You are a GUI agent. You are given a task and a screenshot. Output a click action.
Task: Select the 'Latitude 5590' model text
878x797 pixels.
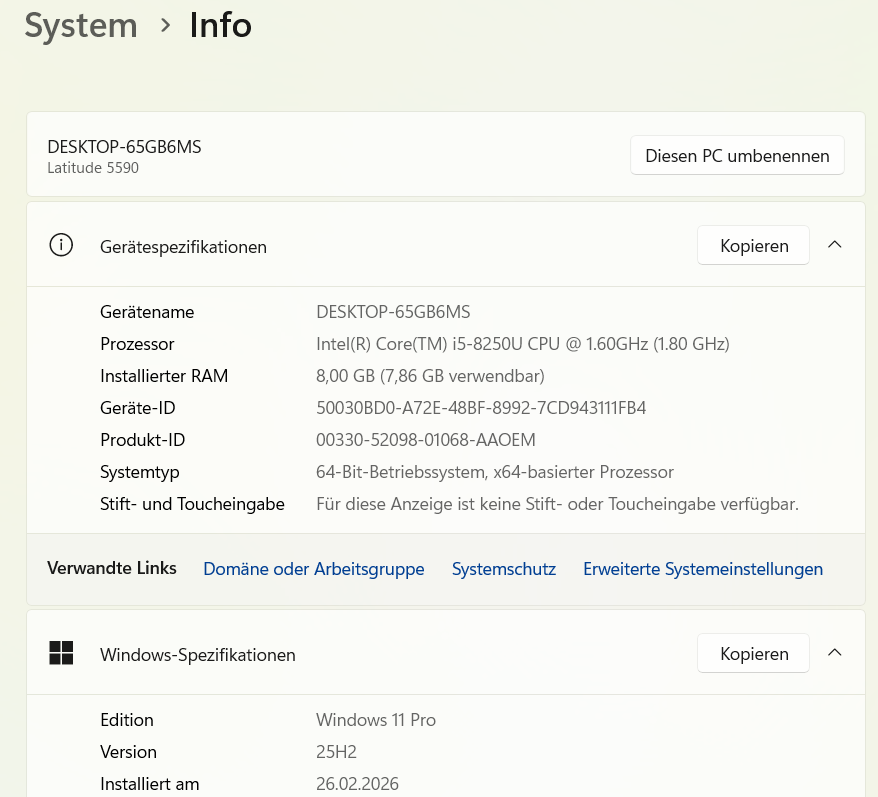[x=93, y=167]
